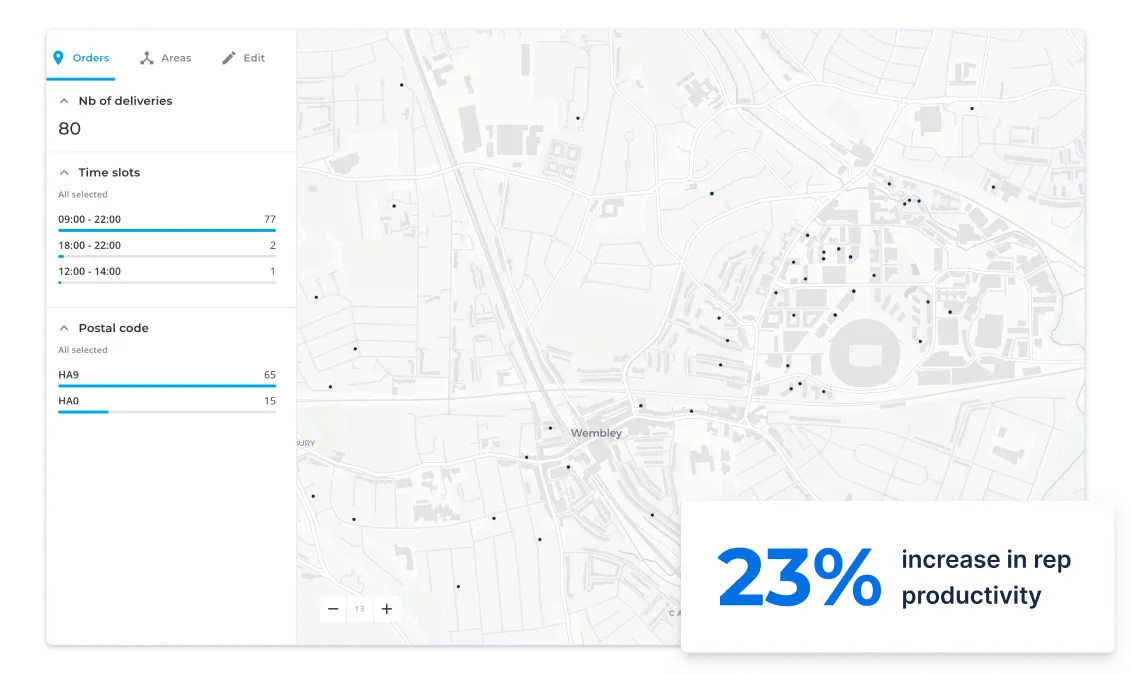Click the HA0 postal code progress bar
Viewport: 1131px width, 675px height.
166,412
